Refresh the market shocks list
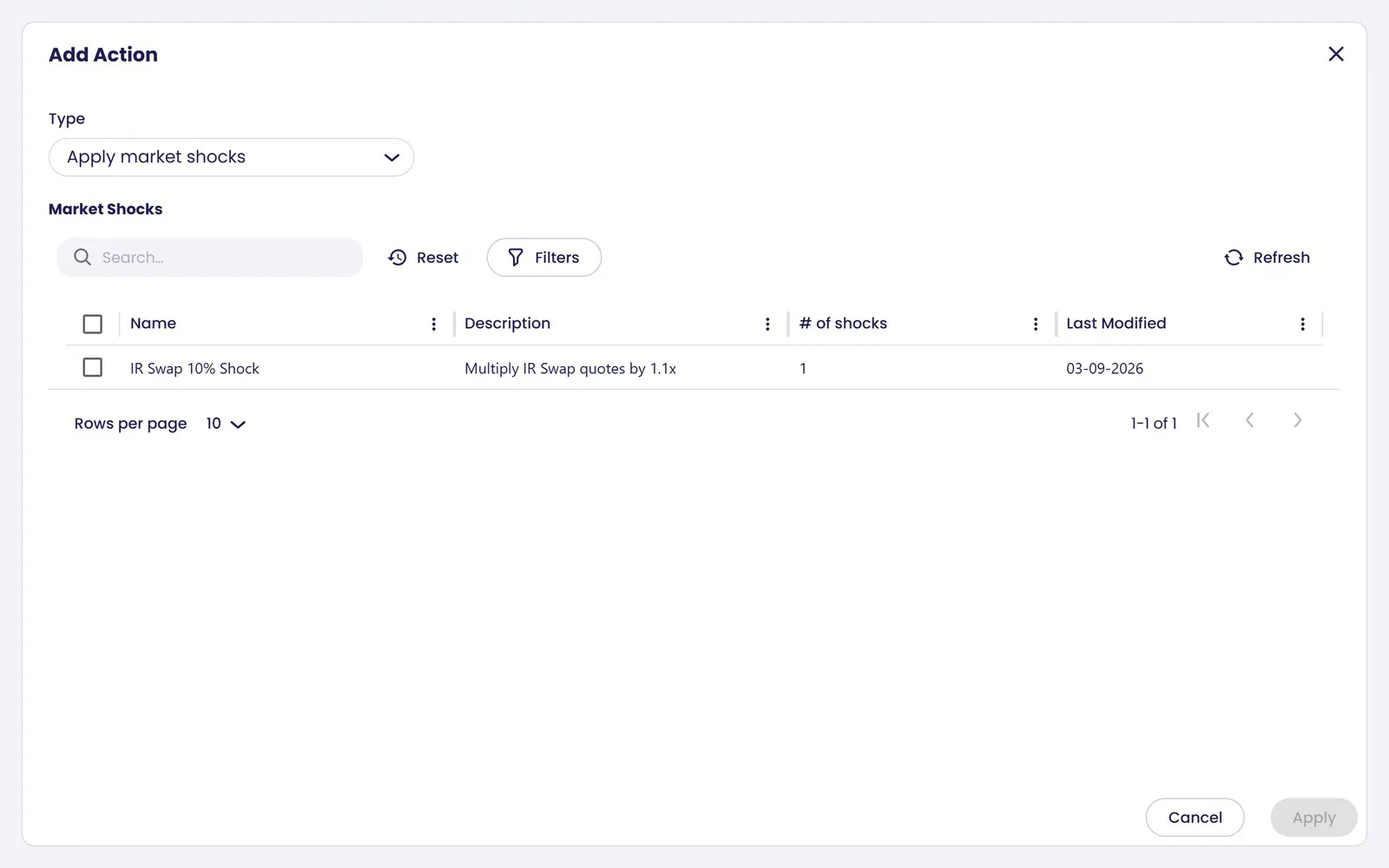The width and height of the screenshot is (1389, 868). click(1267, 258)
